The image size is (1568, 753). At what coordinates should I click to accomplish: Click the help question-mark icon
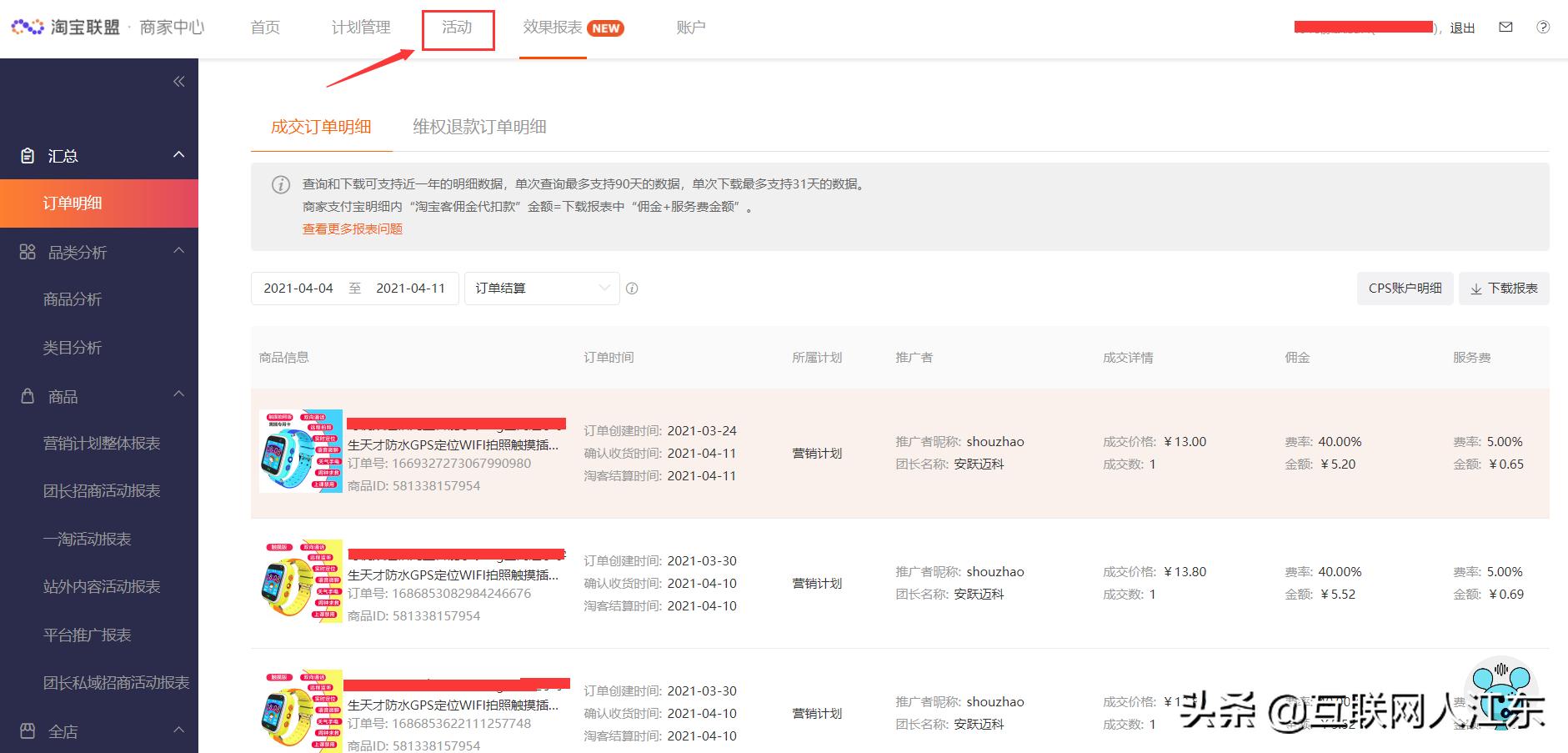pyautogui.click(x=1543, y=27)
